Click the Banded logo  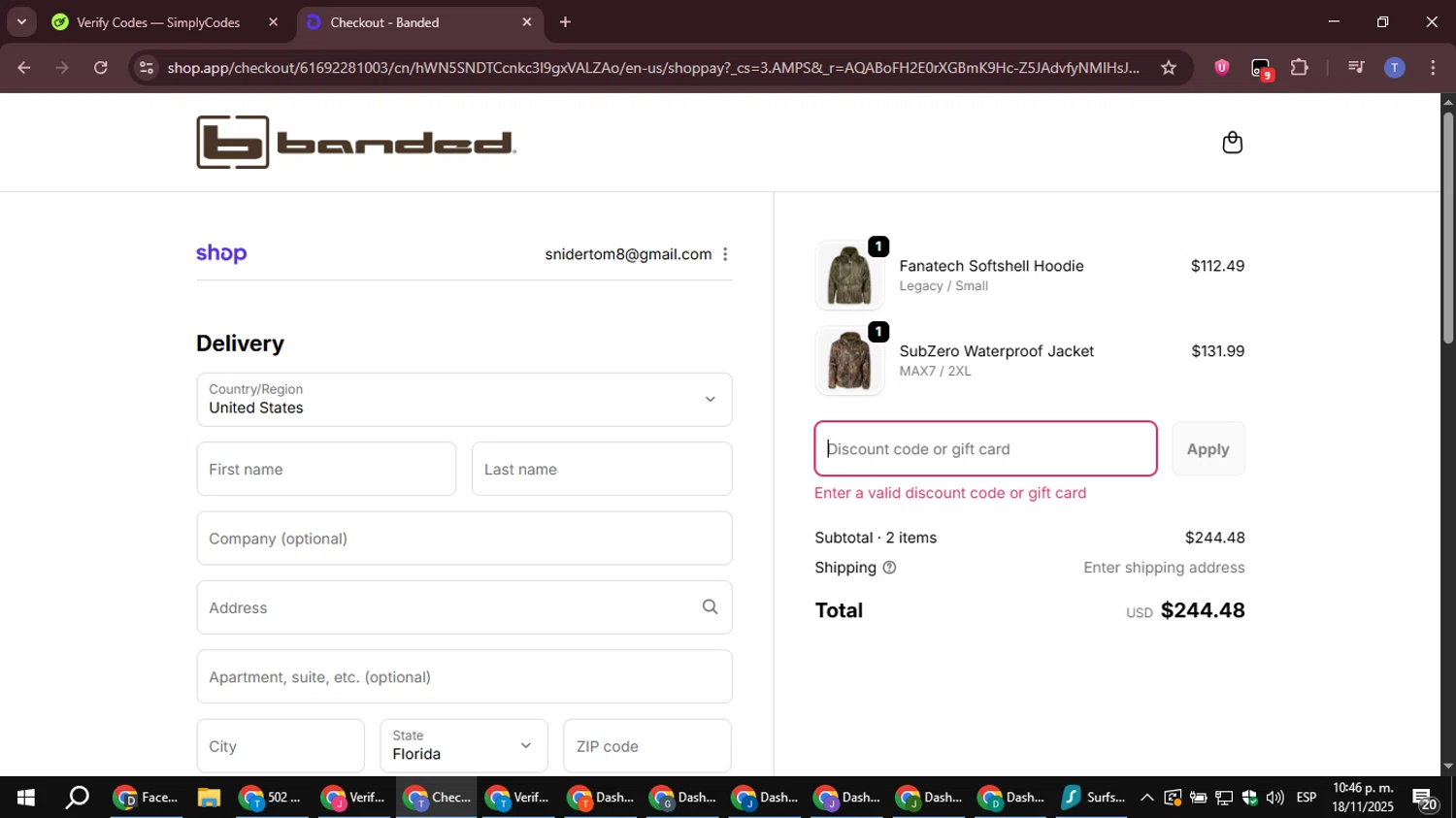click(356, 143)
